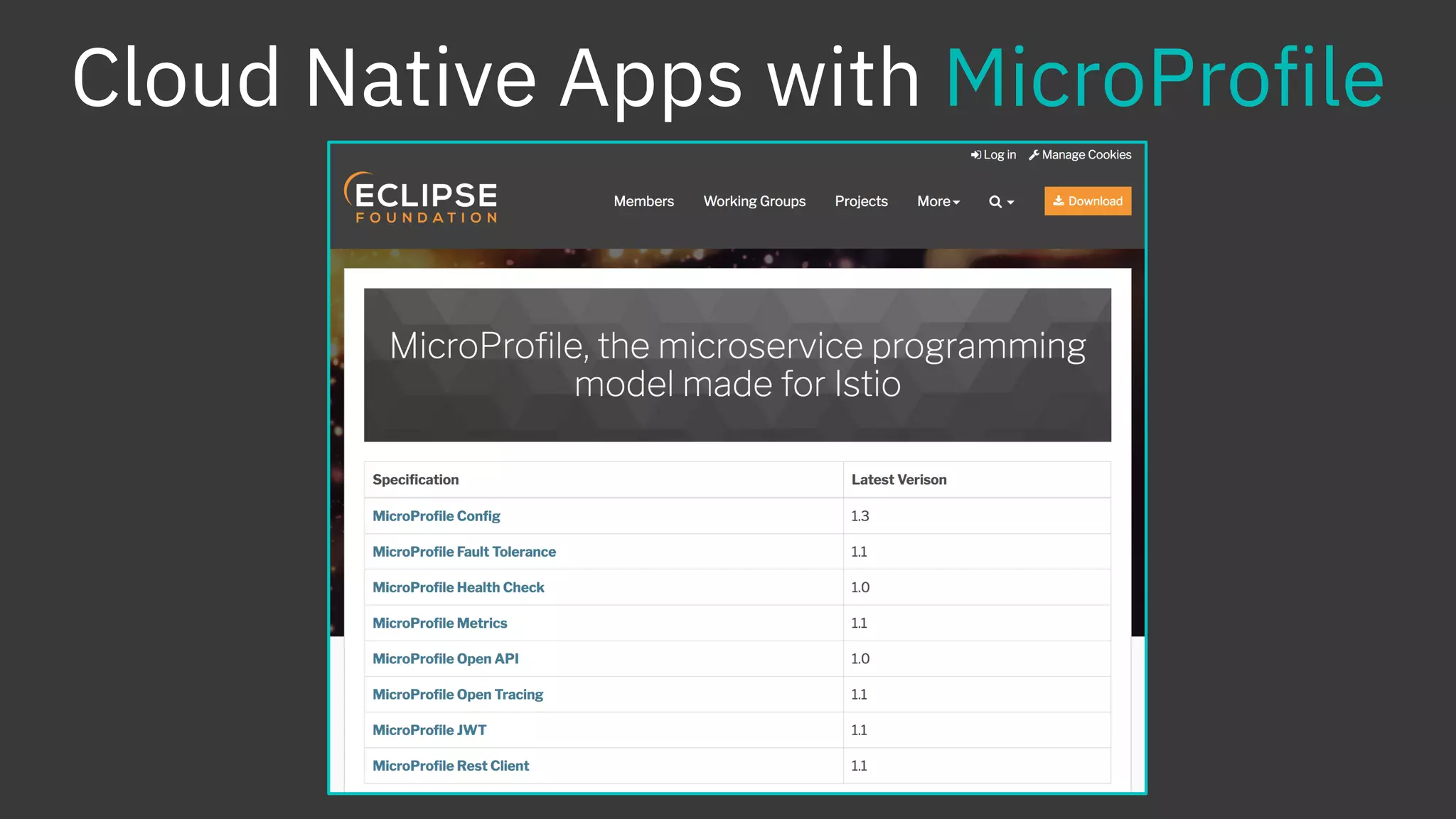Image resolution: width=1456 pixels, height=819 pixels.
Task: Open the MicroProfile Rest Client link
Action: 451,766
